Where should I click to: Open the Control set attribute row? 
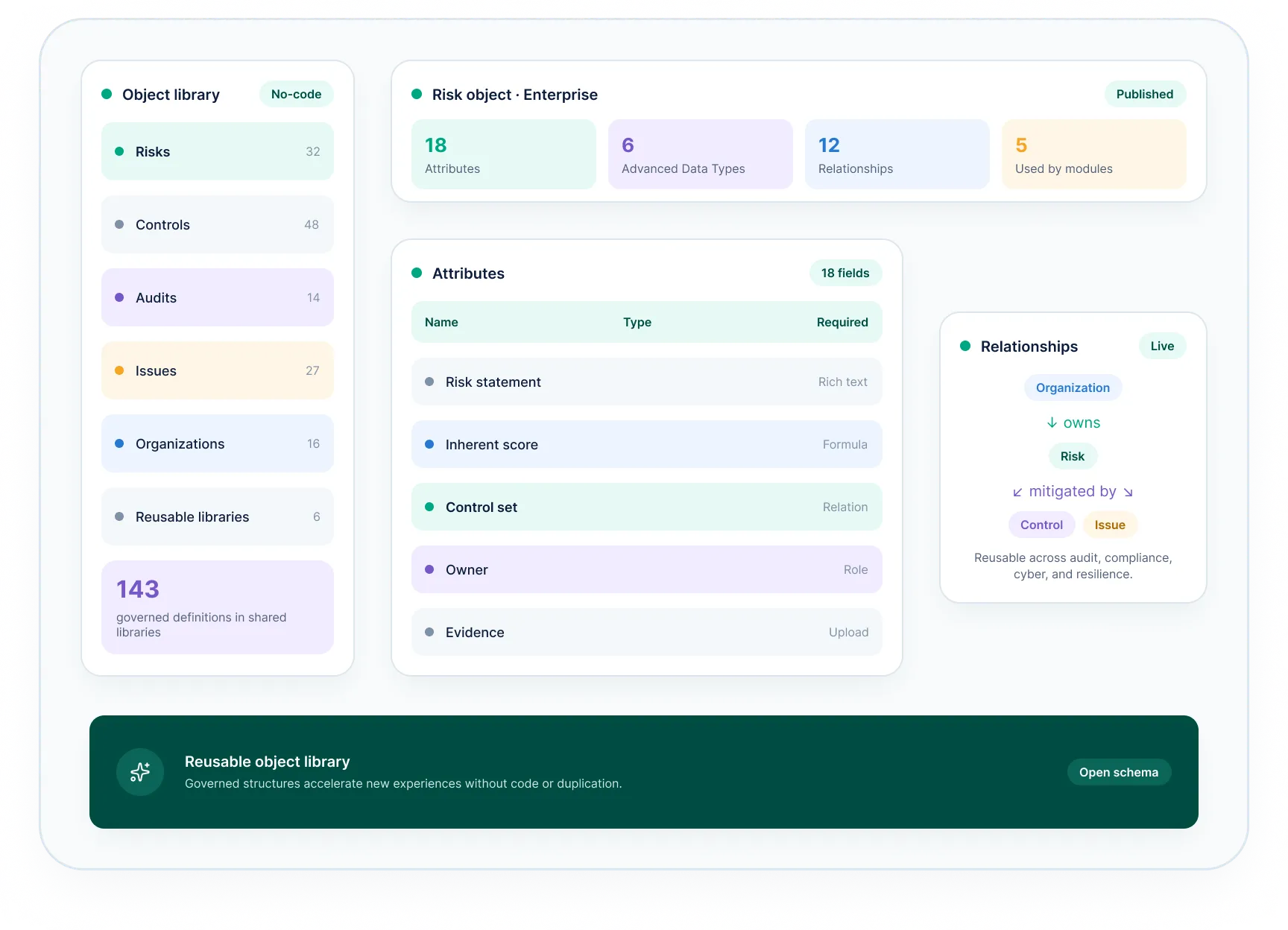click(647, 507)
